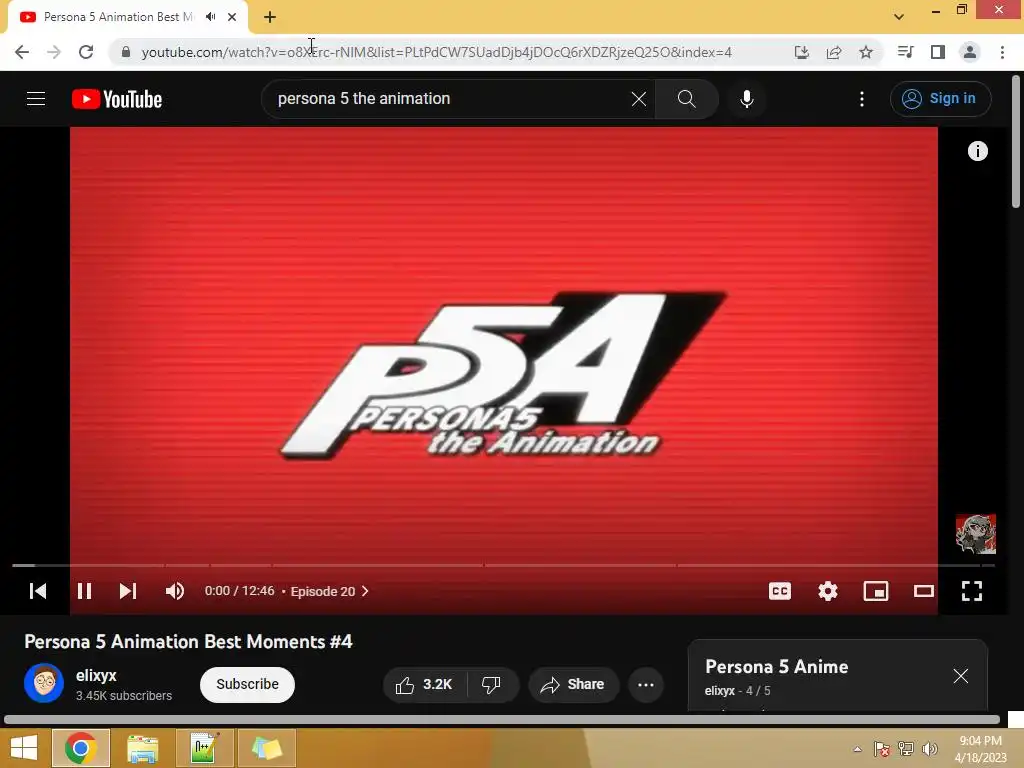Open Chrome media controls icon
This screenshot has height=768, width=1024.
coord(906,52)
